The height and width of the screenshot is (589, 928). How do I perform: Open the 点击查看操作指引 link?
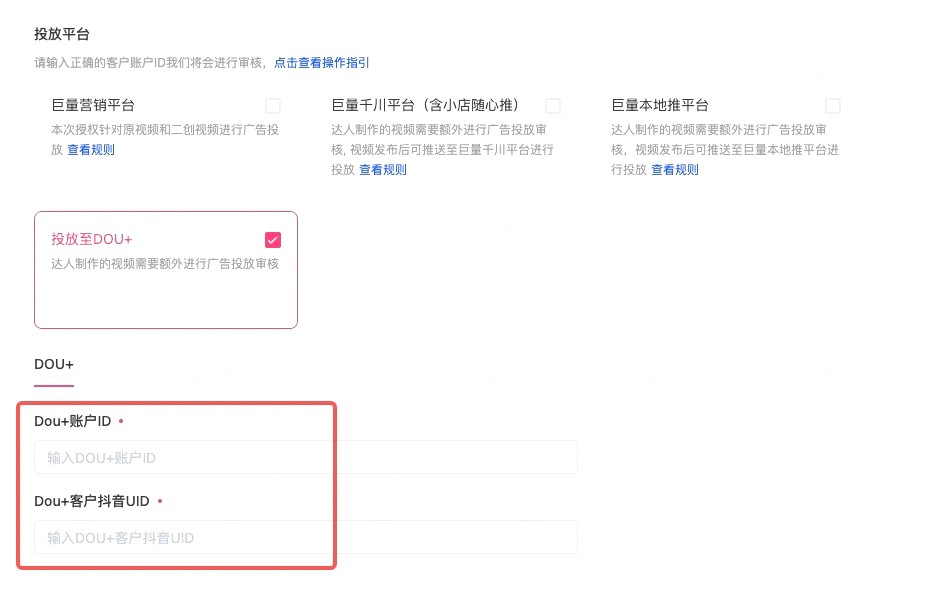point(322,62)
